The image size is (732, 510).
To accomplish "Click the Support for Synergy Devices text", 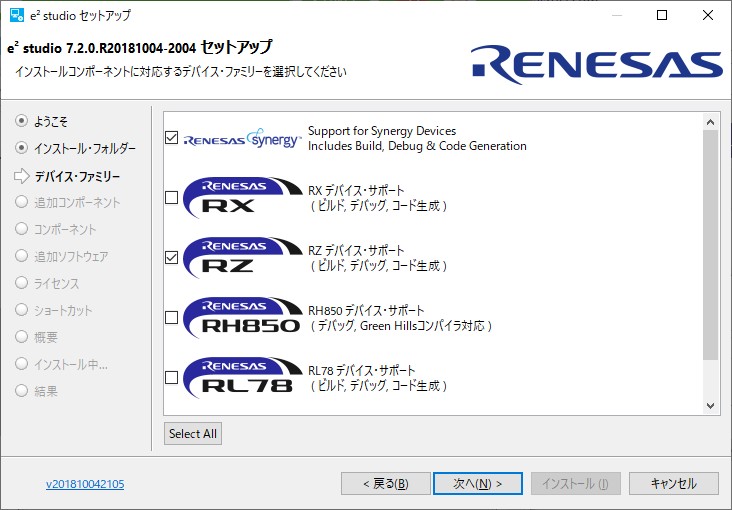I will coord(382,131).
